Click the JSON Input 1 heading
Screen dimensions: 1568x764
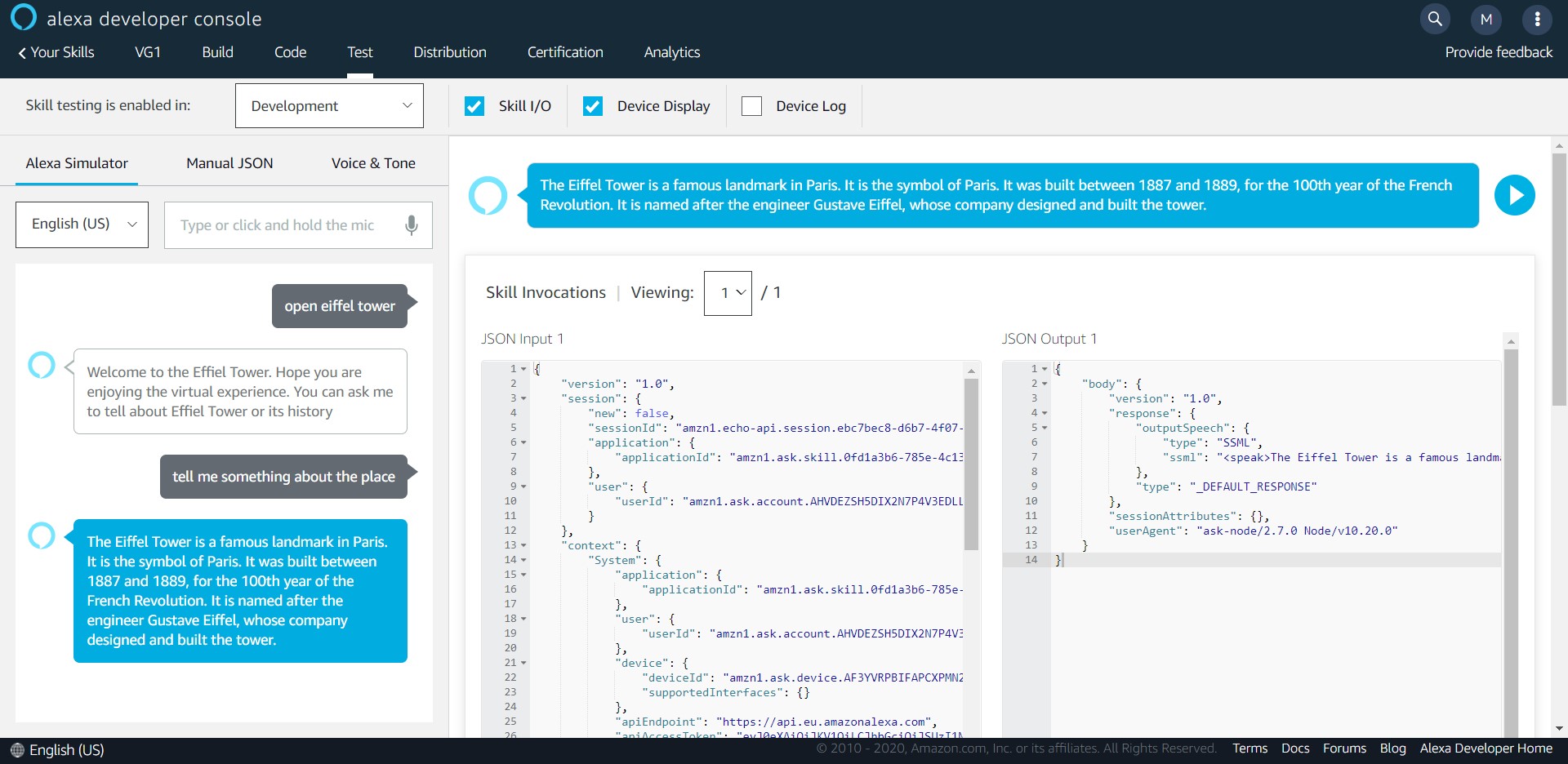(x=523, y=339)
